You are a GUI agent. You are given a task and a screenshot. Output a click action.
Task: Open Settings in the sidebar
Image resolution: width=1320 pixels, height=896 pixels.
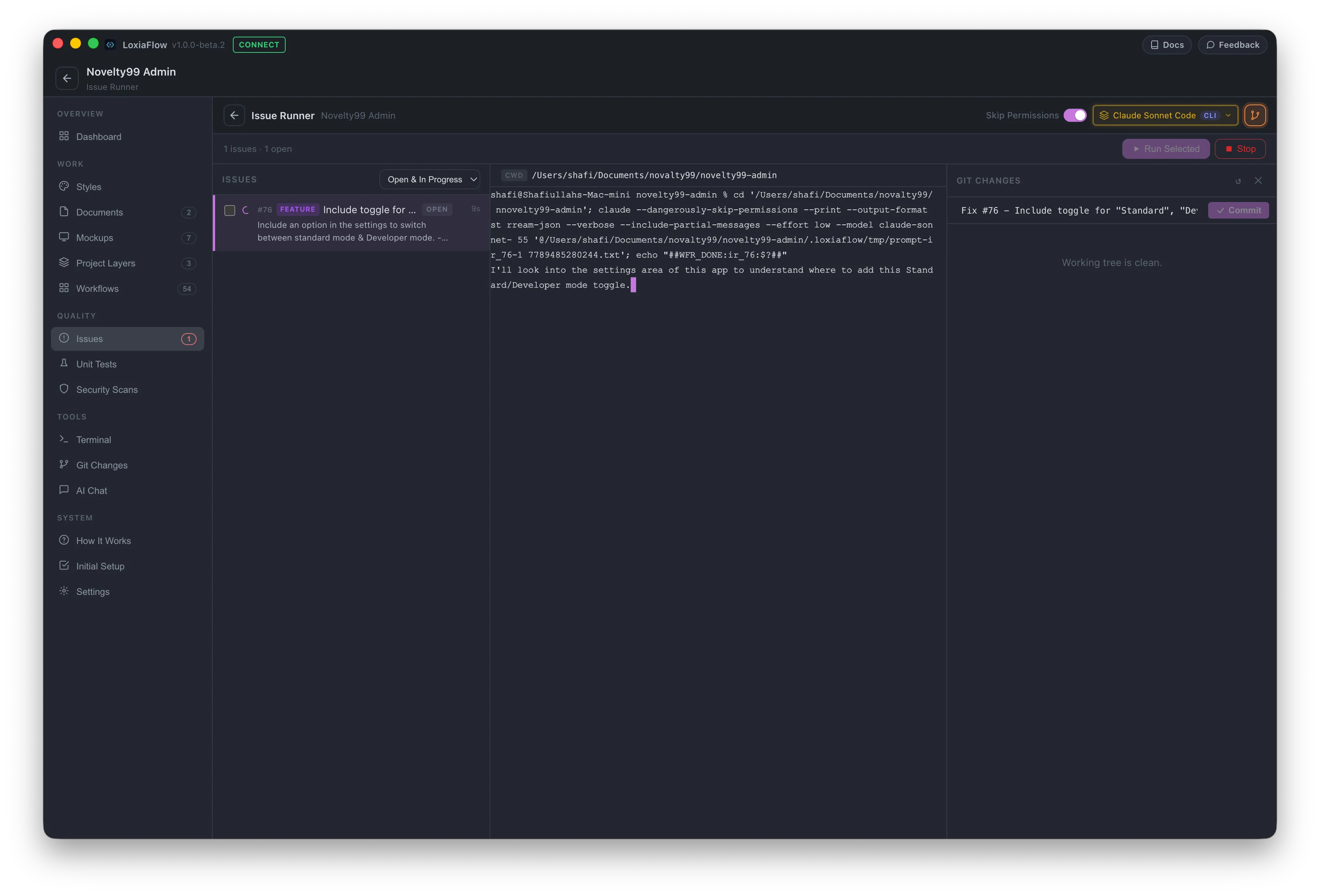pos(127,591)
